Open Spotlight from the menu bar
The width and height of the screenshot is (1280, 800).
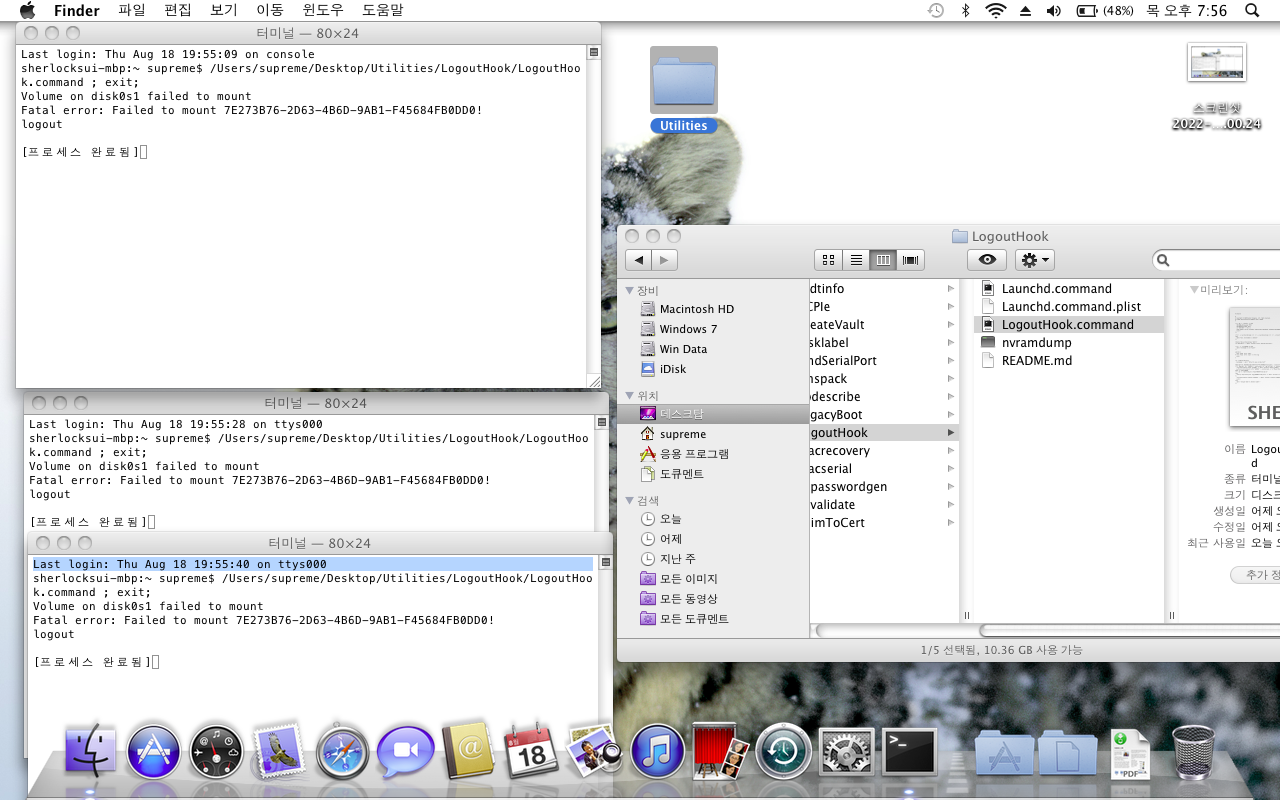1251,11
